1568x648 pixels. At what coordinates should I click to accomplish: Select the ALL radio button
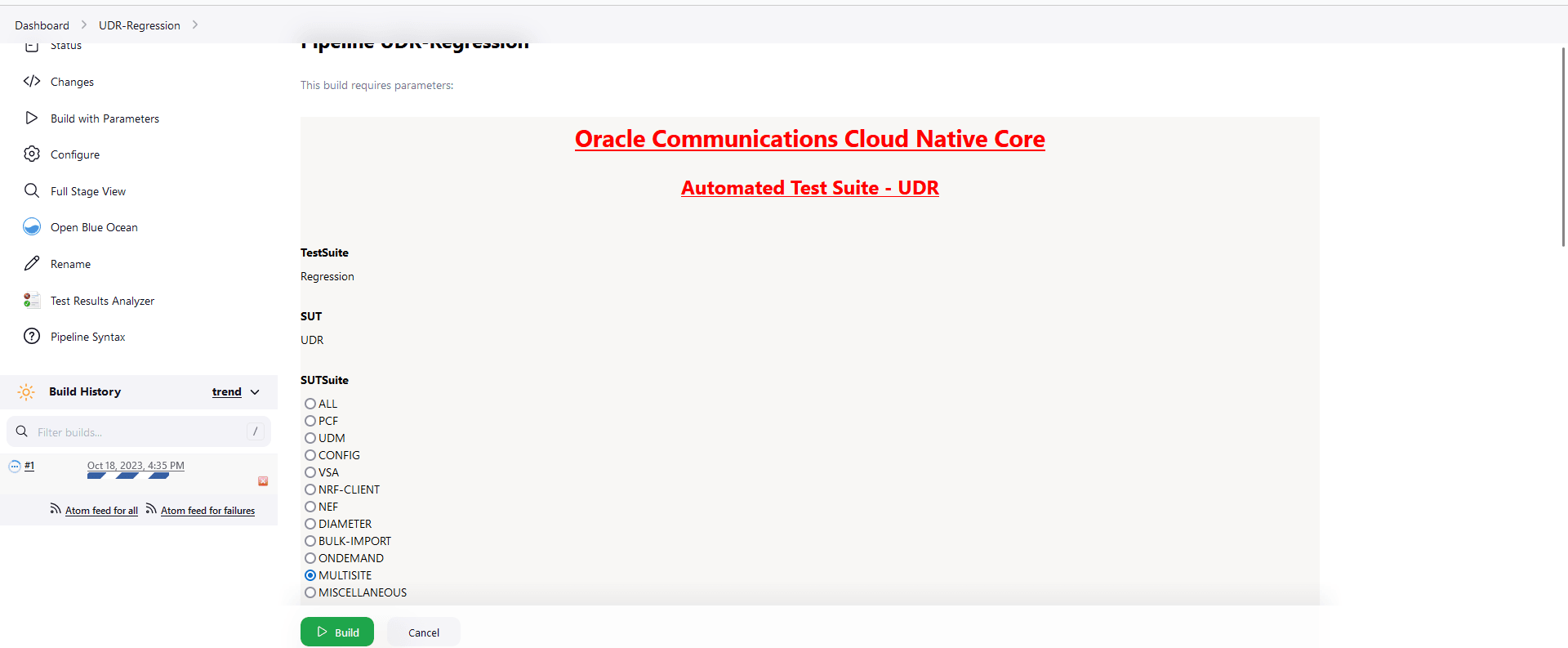pyautogui.click(x=310, y=404)
